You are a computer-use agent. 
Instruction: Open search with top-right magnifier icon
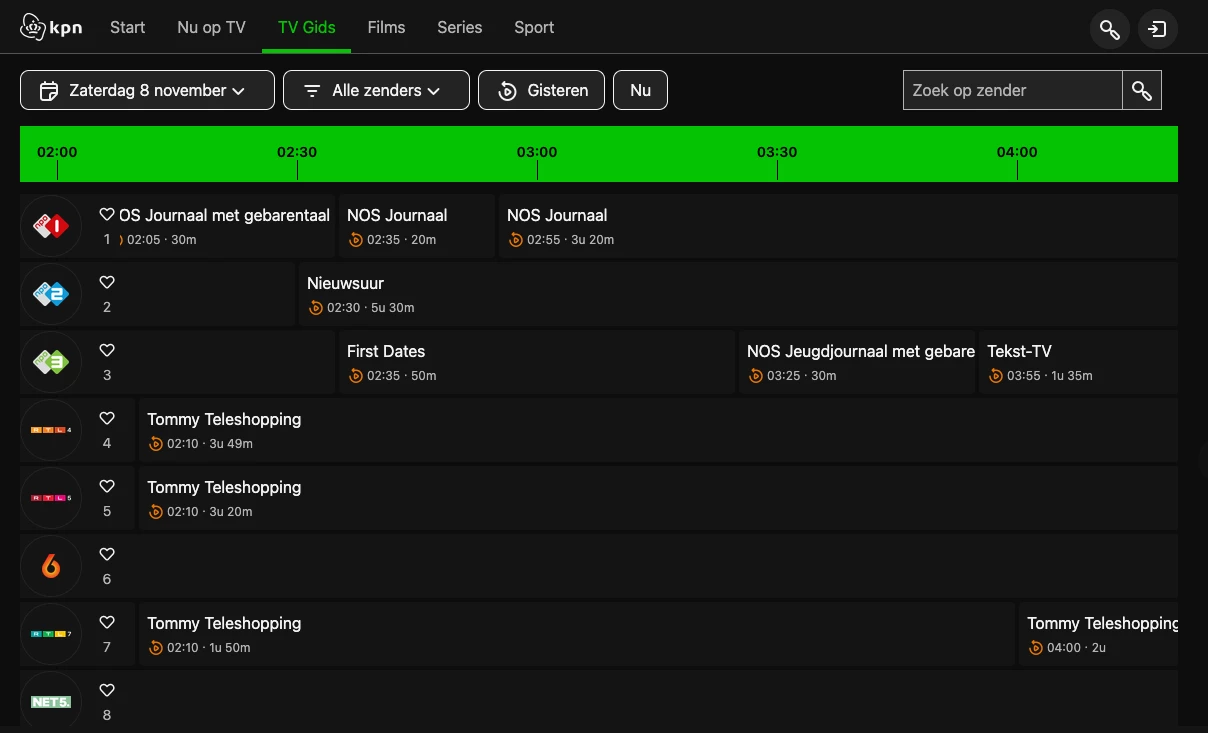tap(1110, 29)
